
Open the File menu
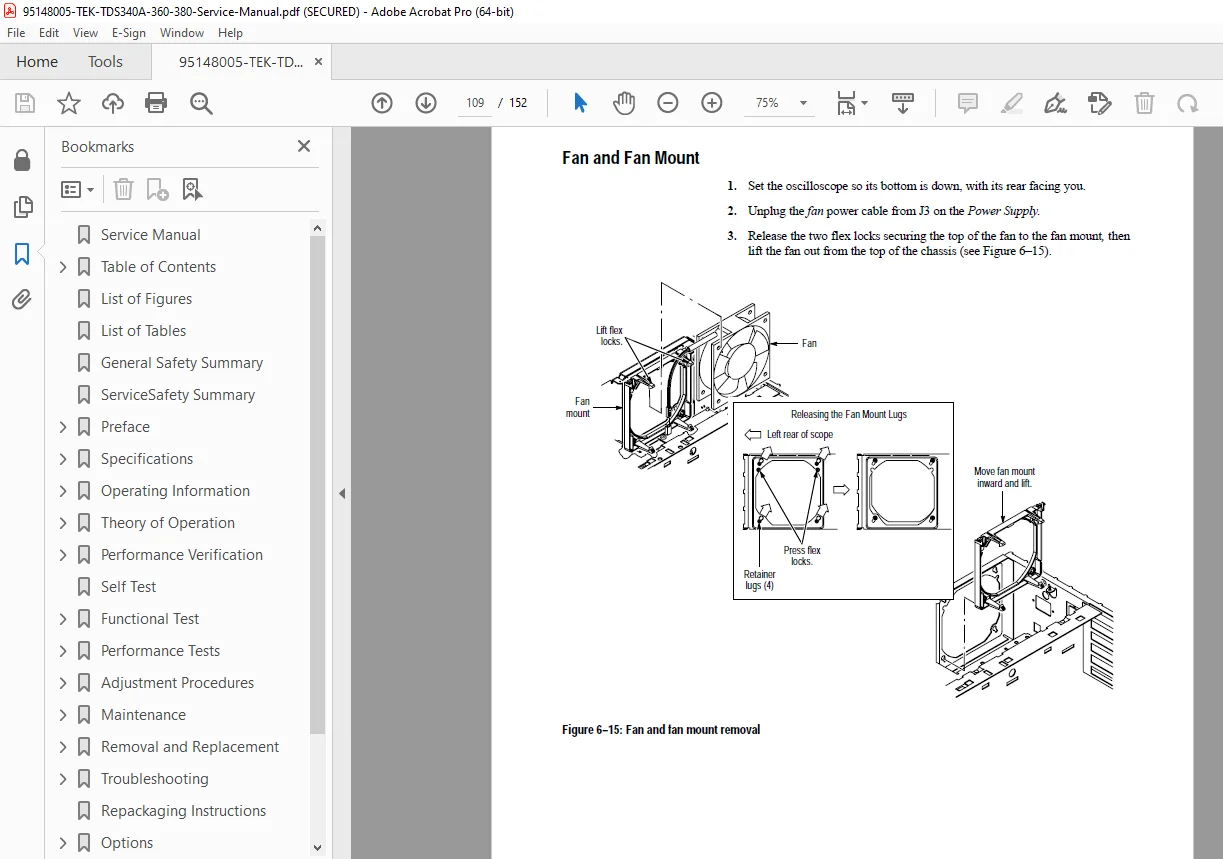click(16, 33)
